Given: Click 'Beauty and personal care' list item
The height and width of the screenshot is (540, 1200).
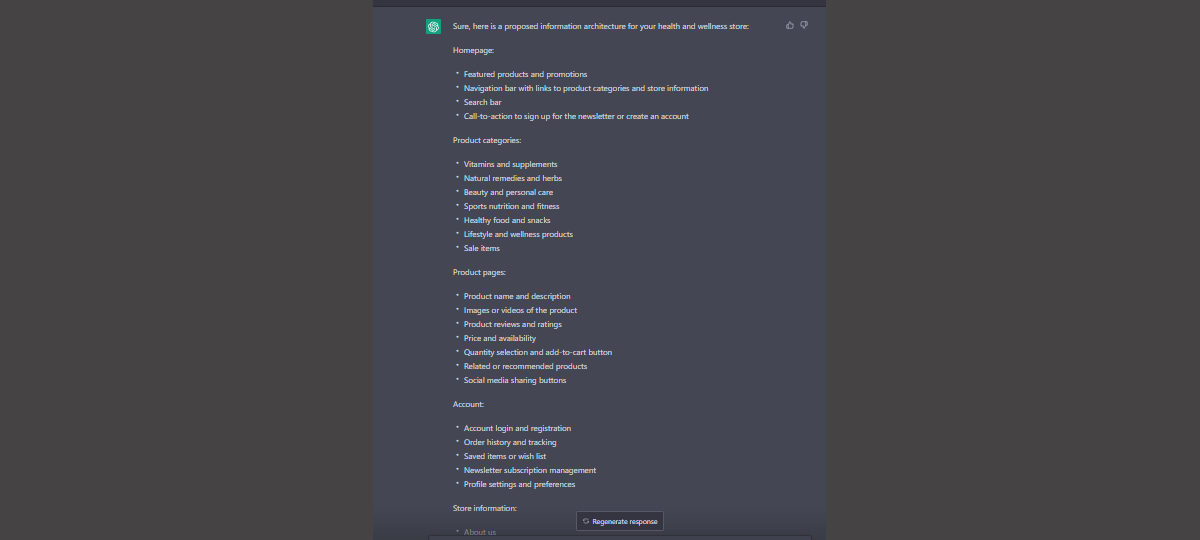Looking at the screenshot, I should tap(508, 192).
